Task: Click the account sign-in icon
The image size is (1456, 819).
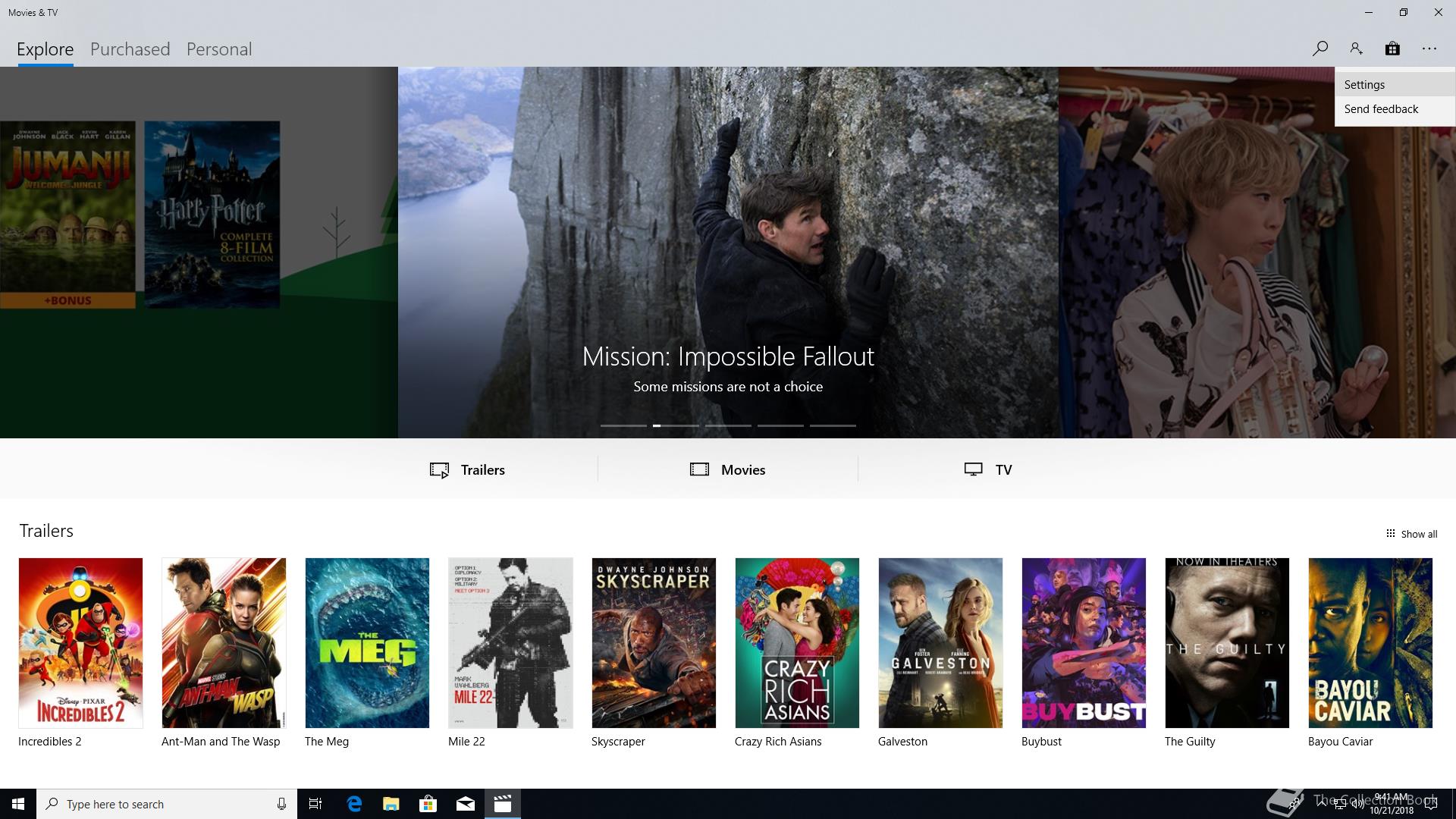Action: (1356, 49)
